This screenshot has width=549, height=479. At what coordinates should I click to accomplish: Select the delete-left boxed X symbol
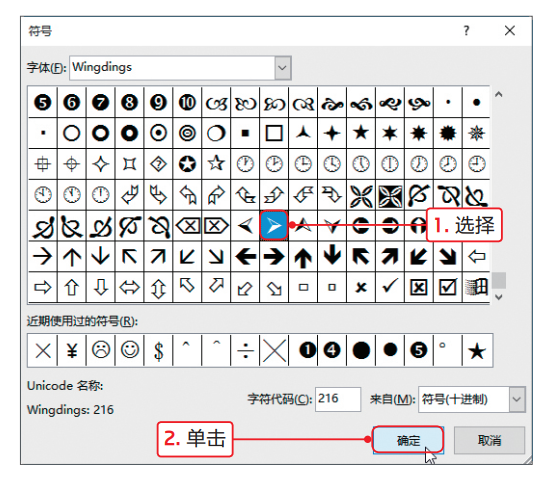pos(188,225)
